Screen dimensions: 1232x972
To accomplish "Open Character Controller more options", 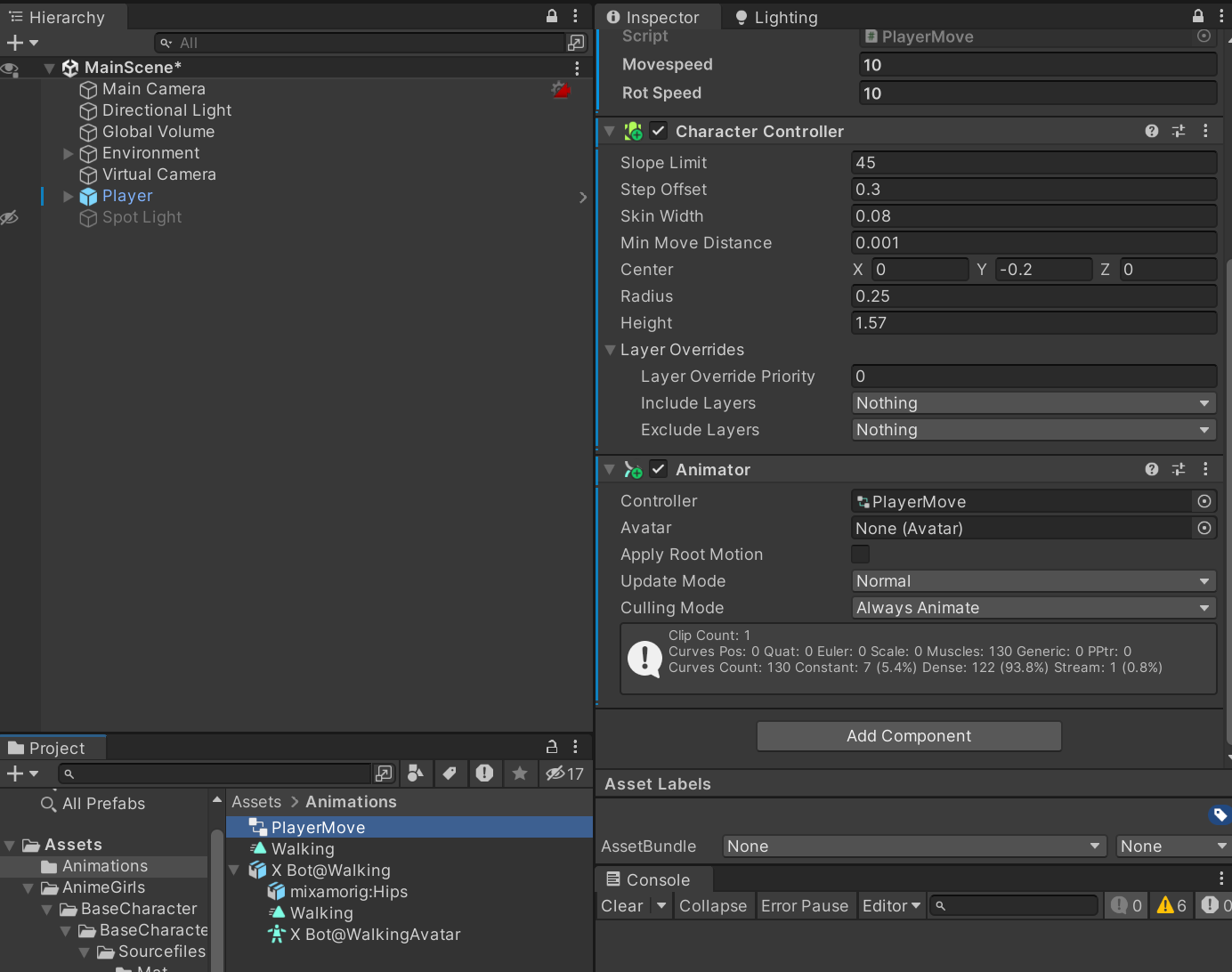I will click(1206, 131).
